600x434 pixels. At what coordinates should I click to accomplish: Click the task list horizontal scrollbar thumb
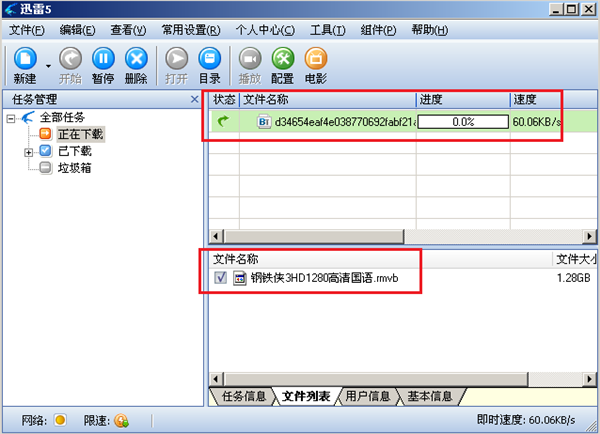pos(313,236)
